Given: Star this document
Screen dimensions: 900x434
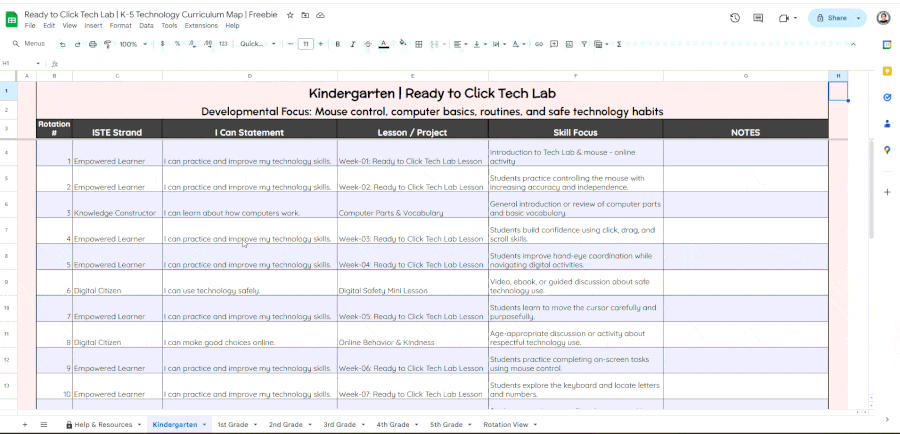Looking at the screenshot, I should 290,15.
